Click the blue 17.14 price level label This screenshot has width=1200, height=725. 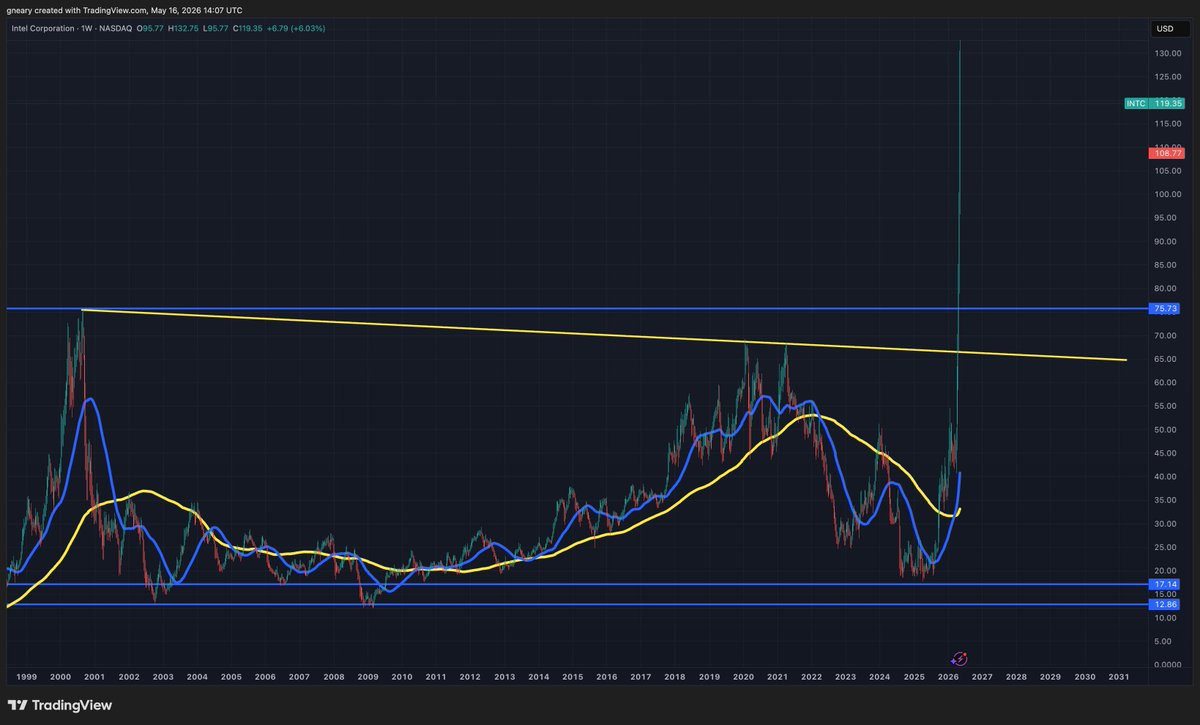1166,584
